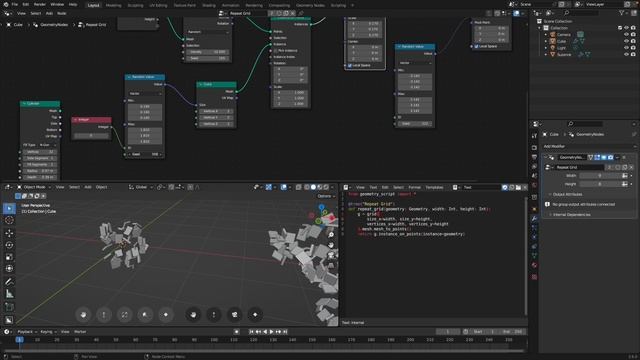
Task: Open the Object Mode dropdown
Action: coord(34,187)
